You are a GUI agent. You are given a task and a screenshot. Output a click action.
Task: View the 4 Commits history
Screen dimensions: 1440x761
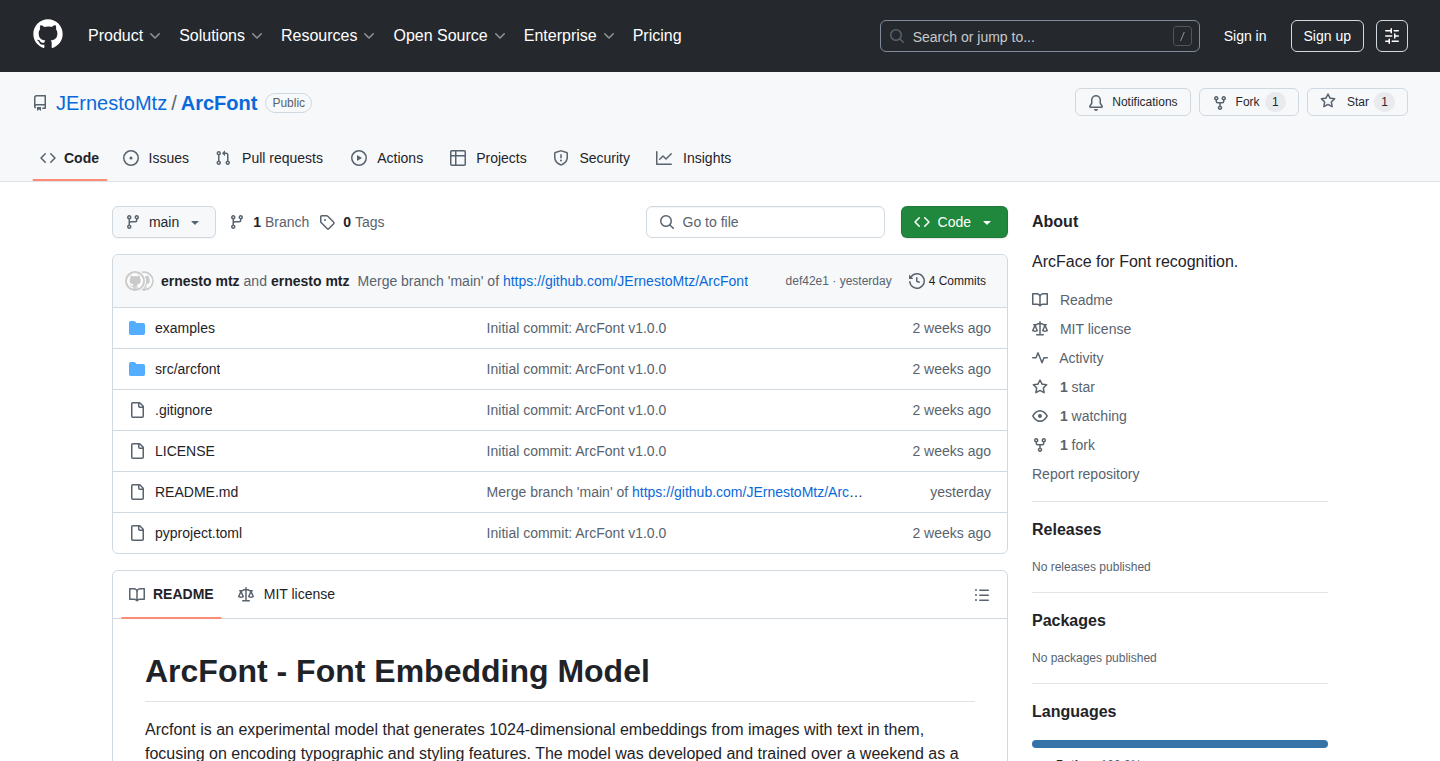click(x=947, y=281)
